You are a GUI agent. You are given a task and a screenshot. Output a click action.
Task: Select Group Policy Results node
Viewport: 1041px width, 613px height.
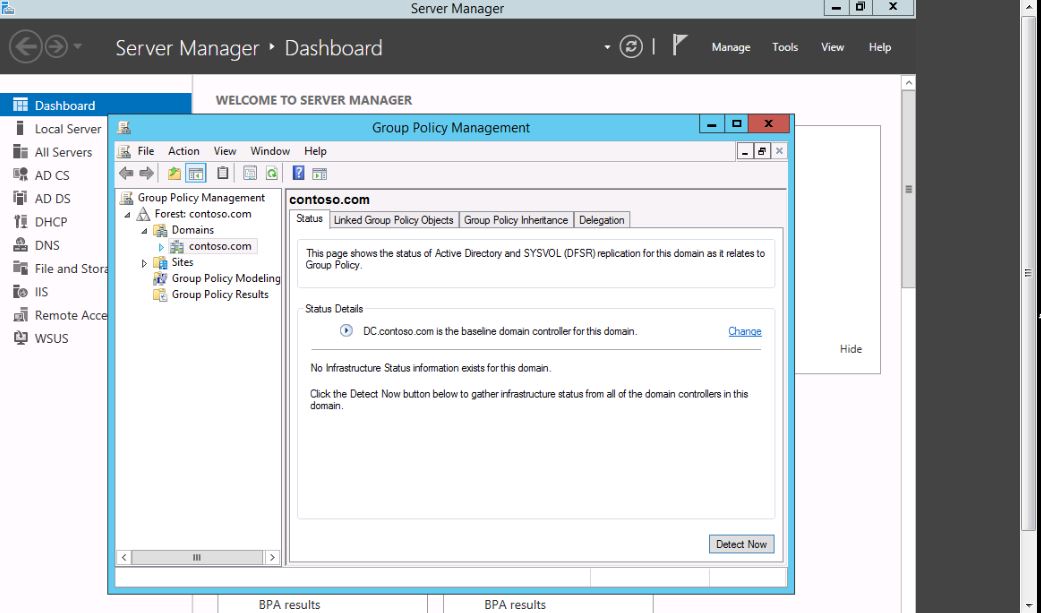coord(219,294)
